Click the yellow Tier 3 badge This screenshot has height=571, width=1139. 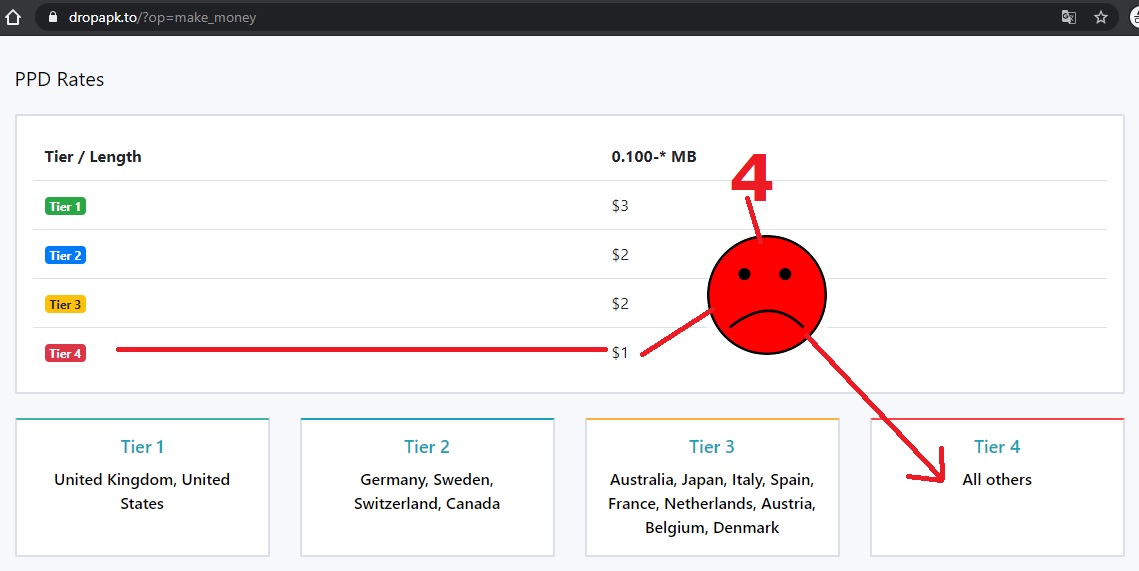click(x=66, y=304)
